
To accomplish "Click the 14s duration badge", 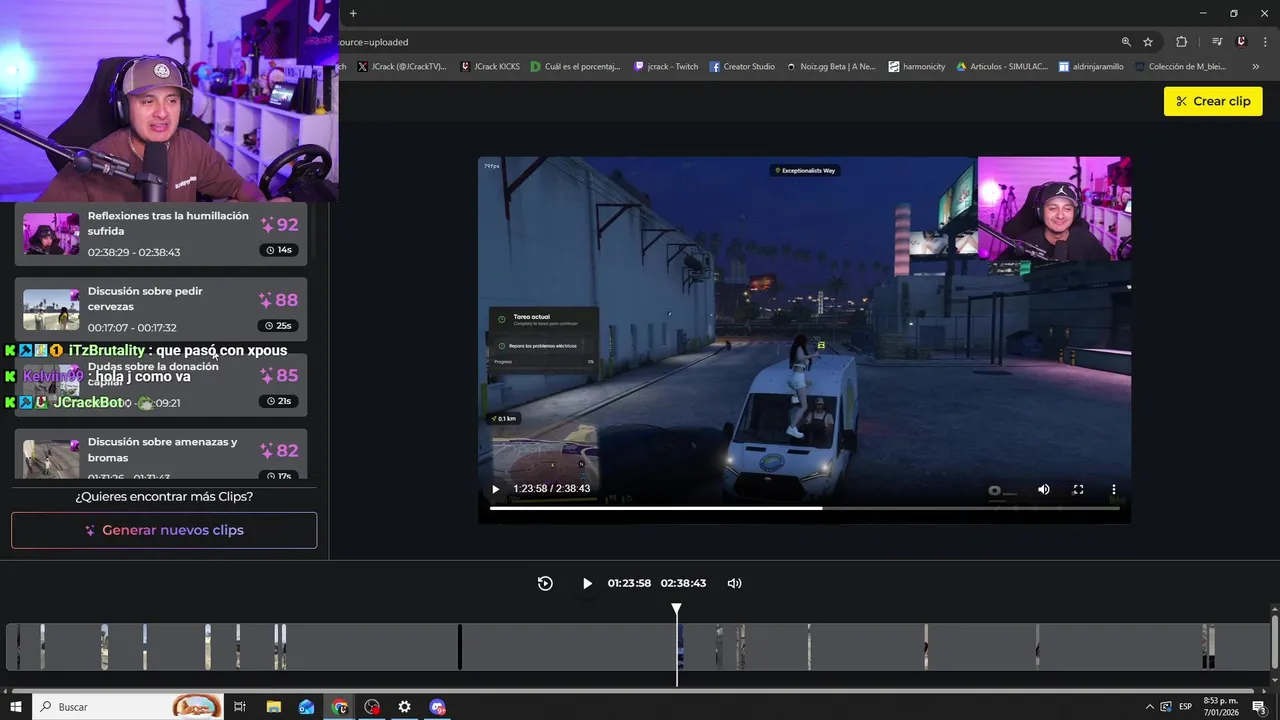I will coord(279,250).
